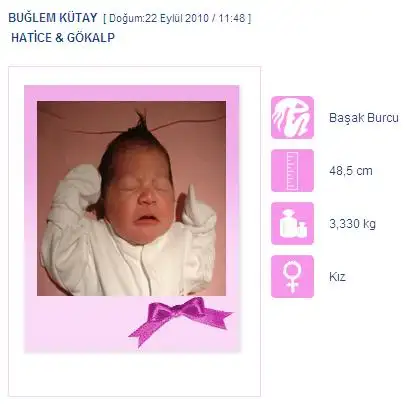Click the Başak zodiac sign icon

click(292, 117)
